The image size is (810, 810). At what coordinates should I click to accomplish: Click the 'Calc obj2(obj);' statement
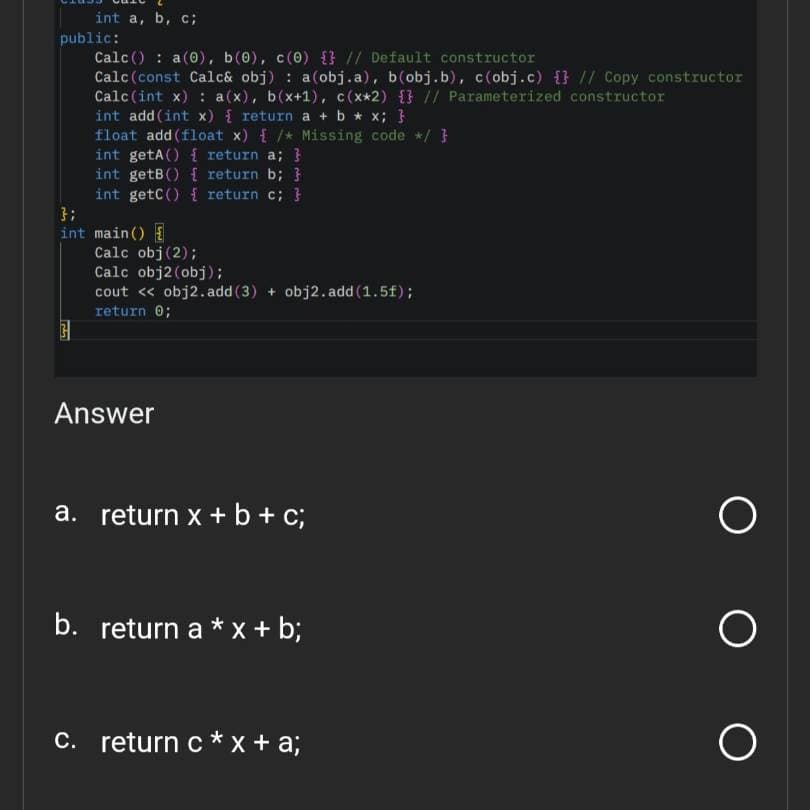(159, 272)
